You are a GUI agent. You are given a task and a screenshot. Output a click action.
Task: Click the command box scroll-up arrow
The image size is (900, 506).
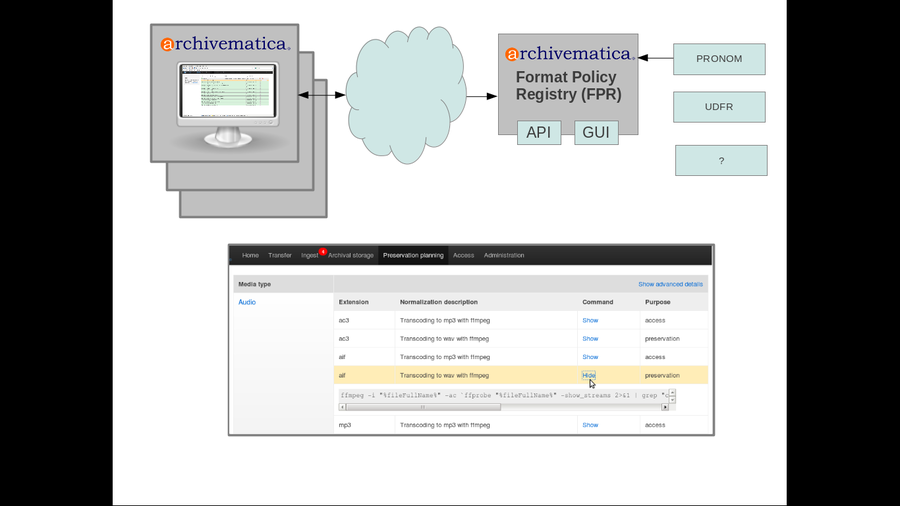pos(672,391)
